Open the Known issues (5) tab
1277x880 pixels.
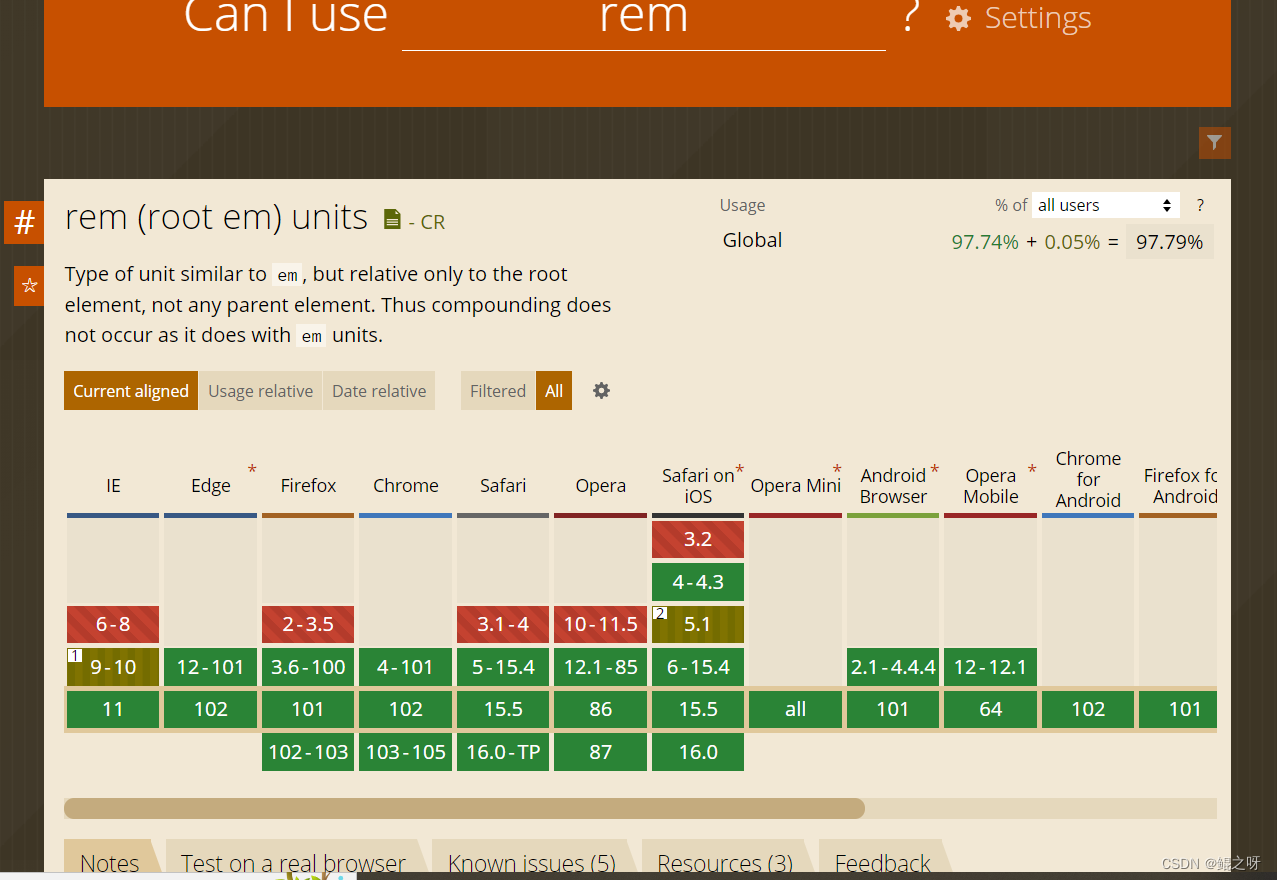click(532, 862)
